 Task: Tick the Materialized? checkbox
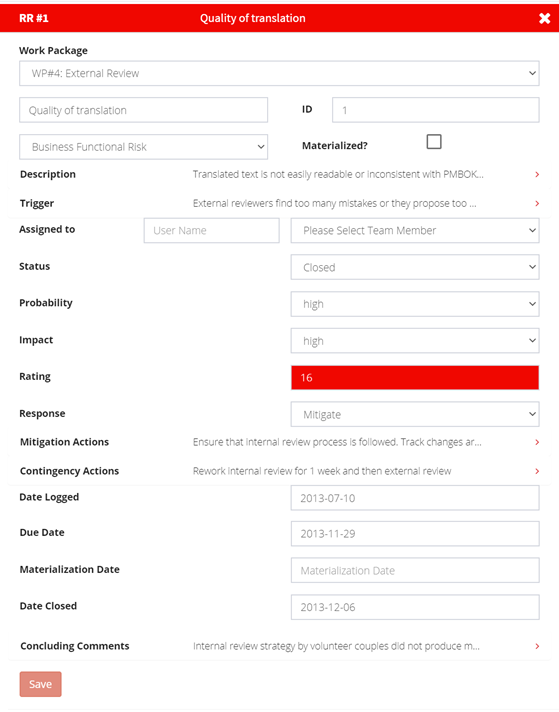coord(434,142)
